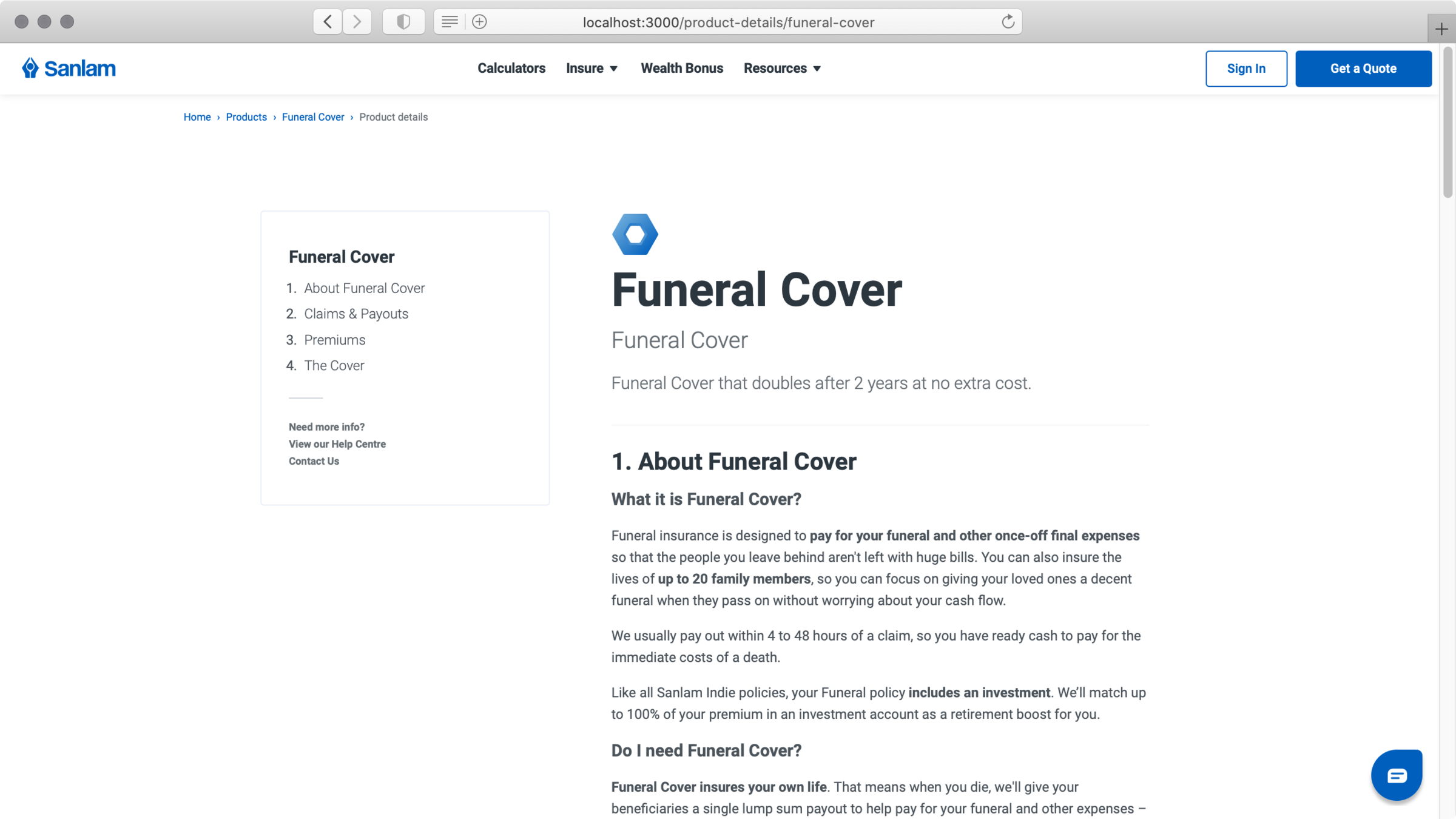Click the Sanlam logo icon
The height and width of the screenshot is (819, 1456).
pyautogui.click(x=30, y=68)
